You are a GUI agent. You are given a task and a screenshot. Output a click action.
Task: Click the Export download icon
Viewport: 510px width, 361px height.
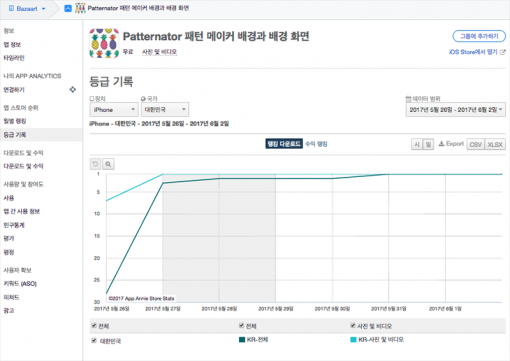pyautogui.click(x=441, y=144)
